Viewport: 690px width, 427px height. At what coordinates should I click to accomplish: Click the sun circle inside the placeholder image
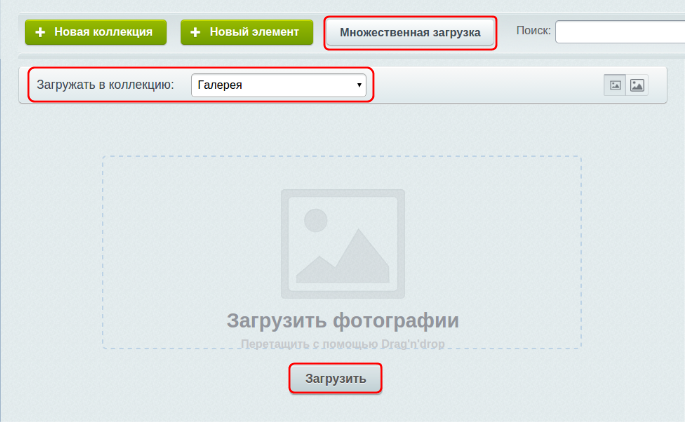click(316, 221)
